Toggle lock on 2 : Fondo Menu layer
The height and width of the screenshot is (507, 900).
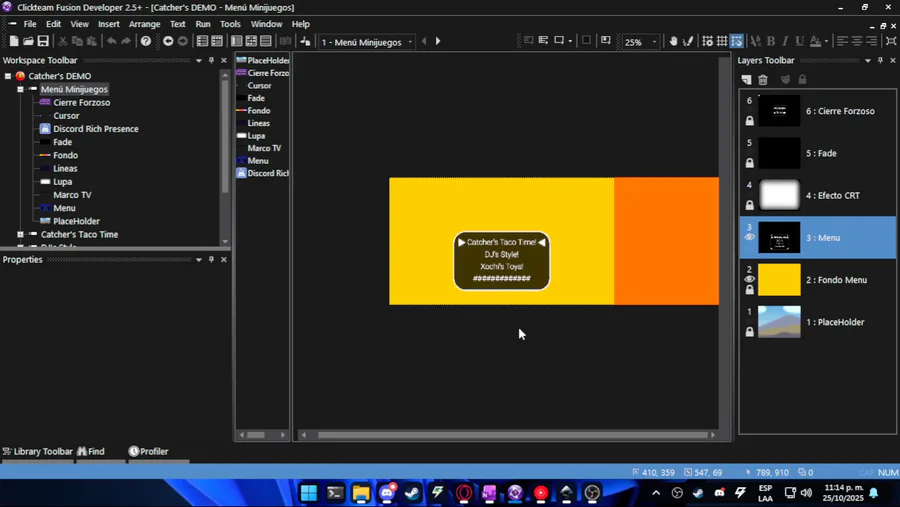point(750,290)
